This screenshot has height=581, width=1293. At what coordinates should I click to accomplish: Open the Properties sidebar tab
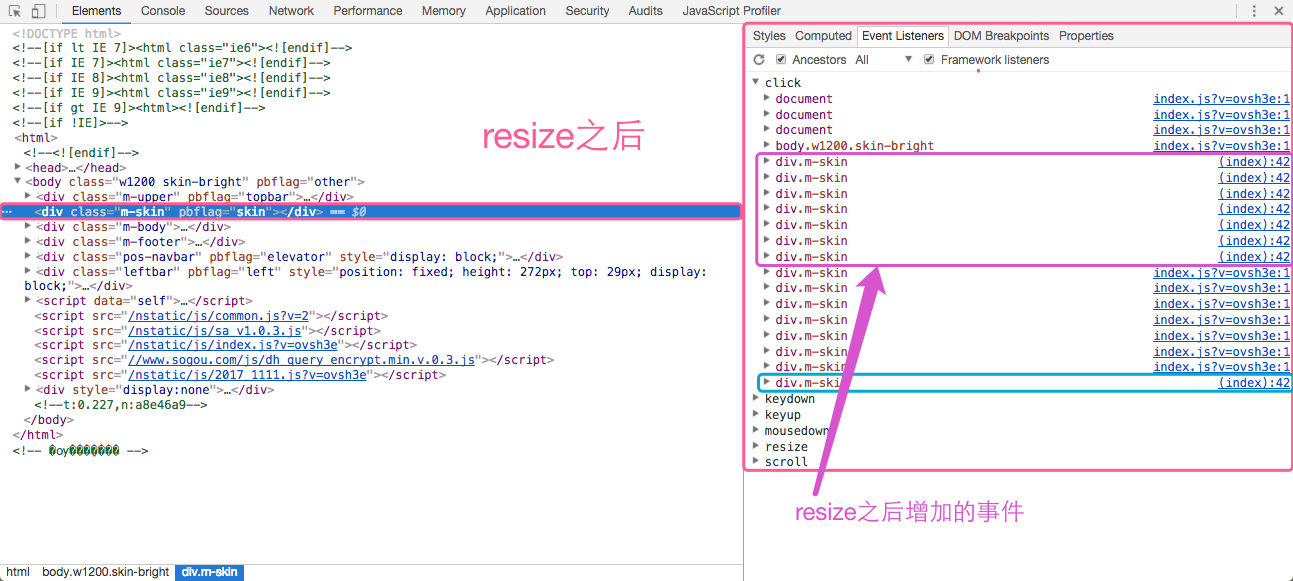1086,36
